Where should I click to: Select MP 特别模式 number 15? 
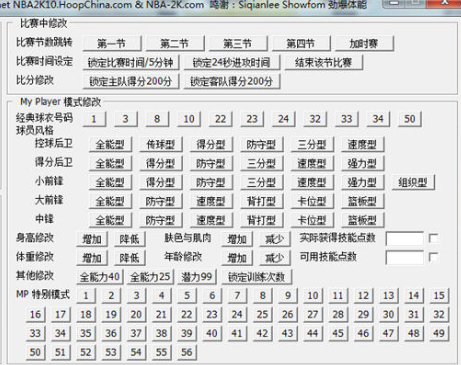[439, 296]
